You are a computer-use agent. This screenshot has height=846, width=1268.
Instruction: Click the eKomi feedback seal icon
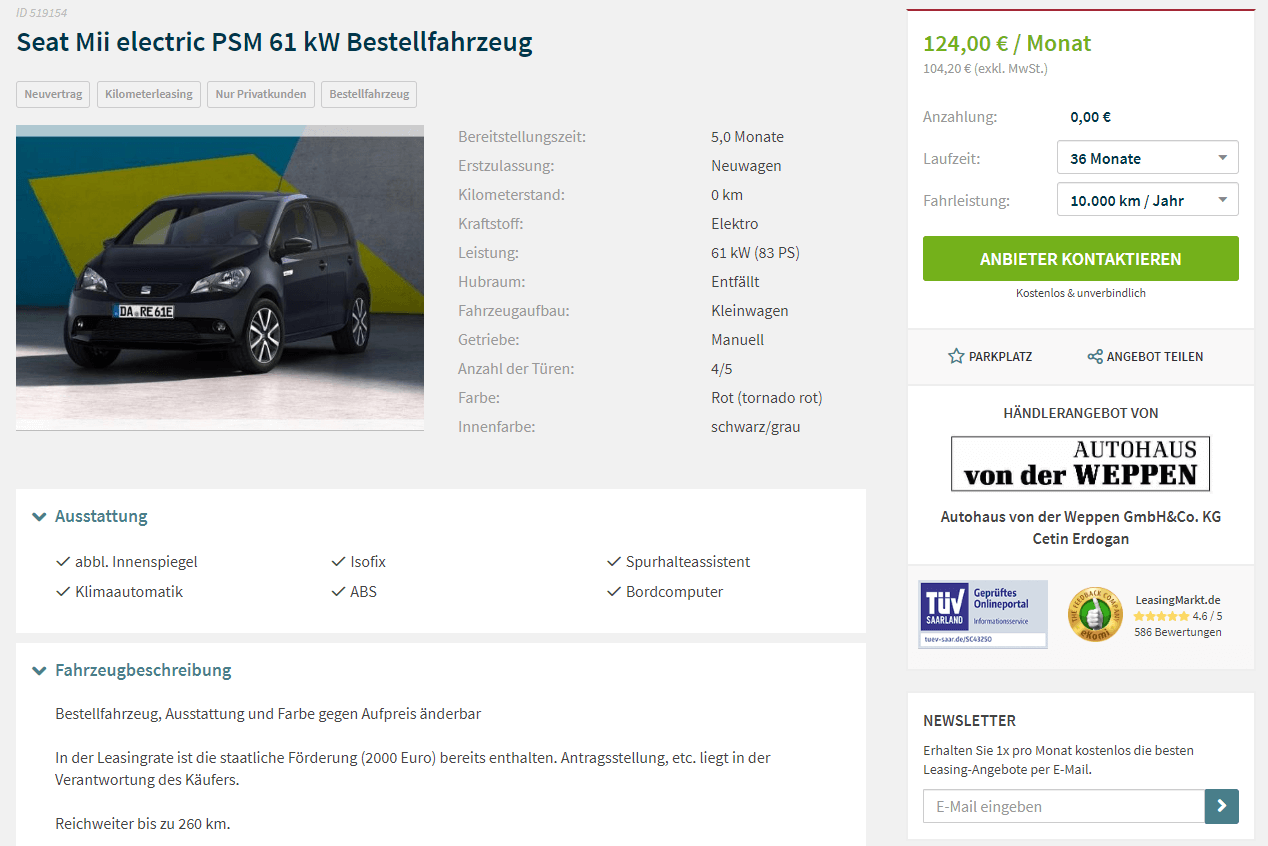(1095, 614)
